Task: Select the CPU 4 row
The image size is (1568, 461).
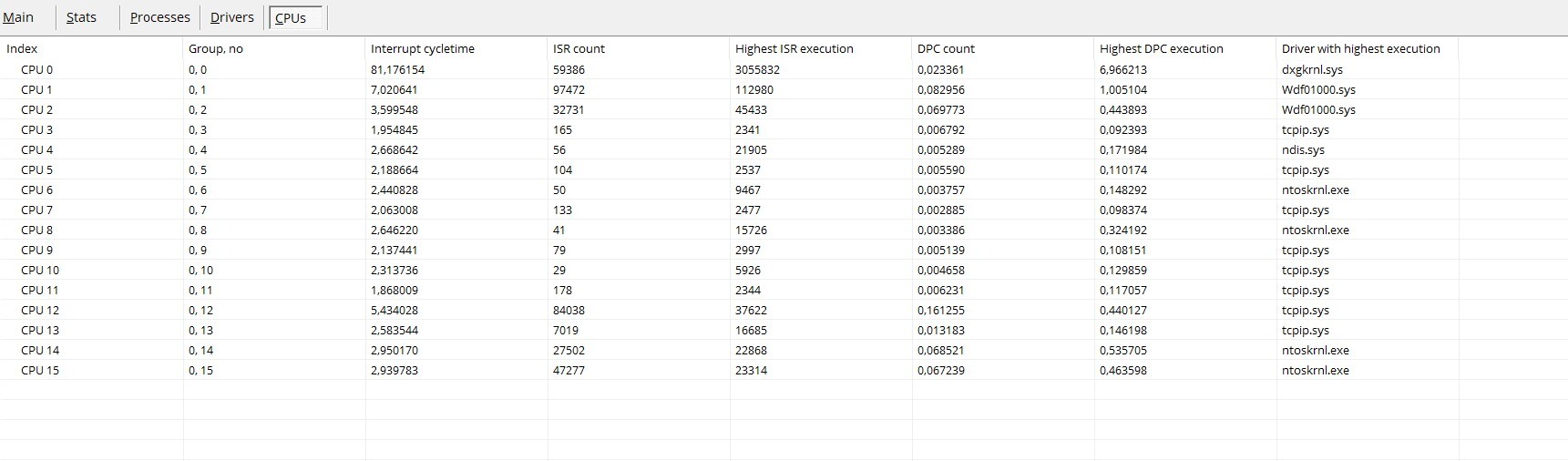Action: click(37, 150)
